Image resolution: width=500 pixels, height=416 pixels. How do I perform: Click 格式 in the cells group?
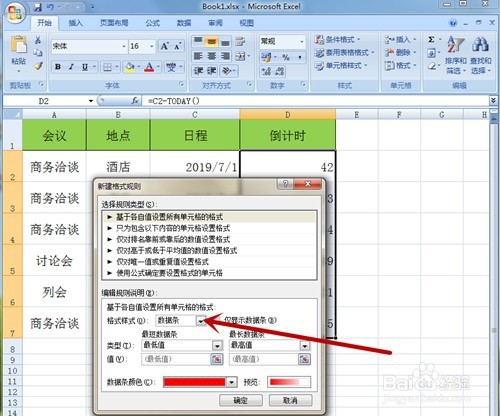[400, 66]
